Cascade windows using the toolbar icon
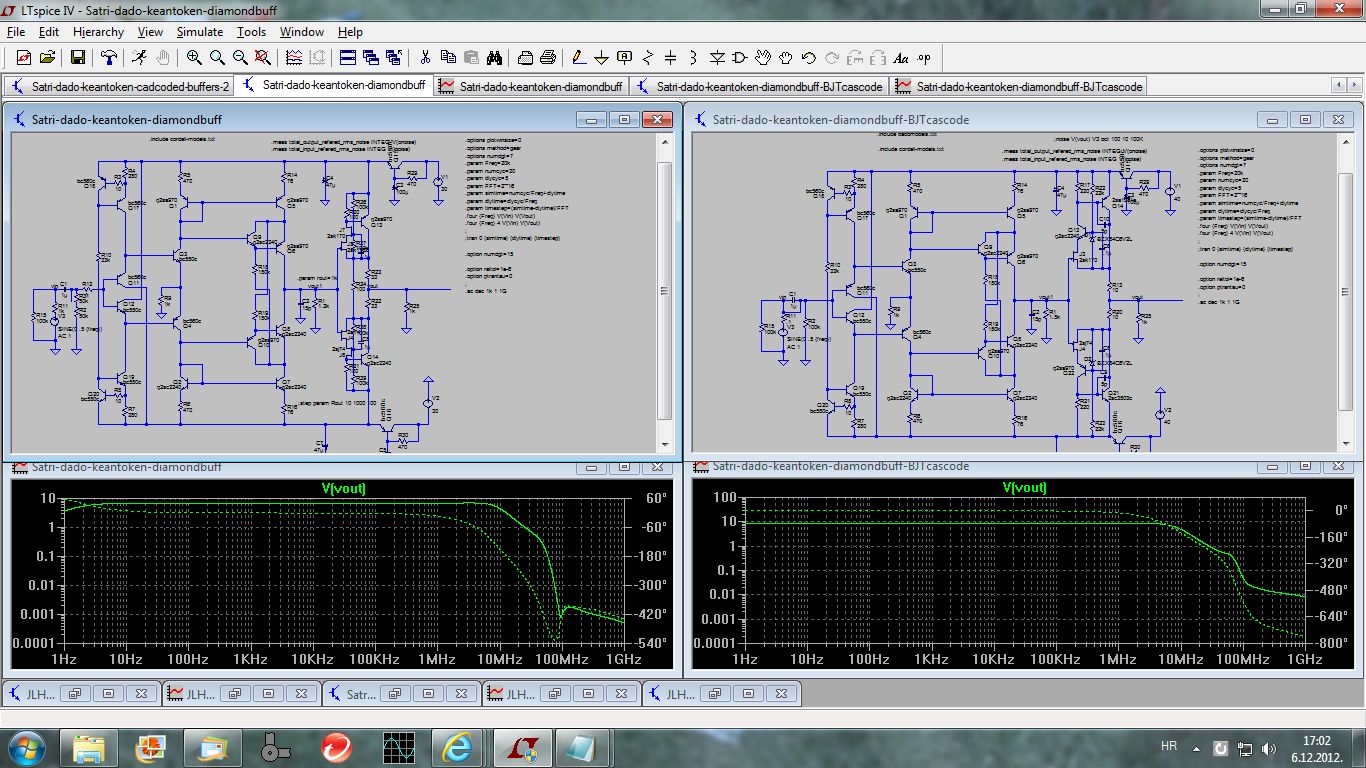1366x768 pixels. [371, 57]
